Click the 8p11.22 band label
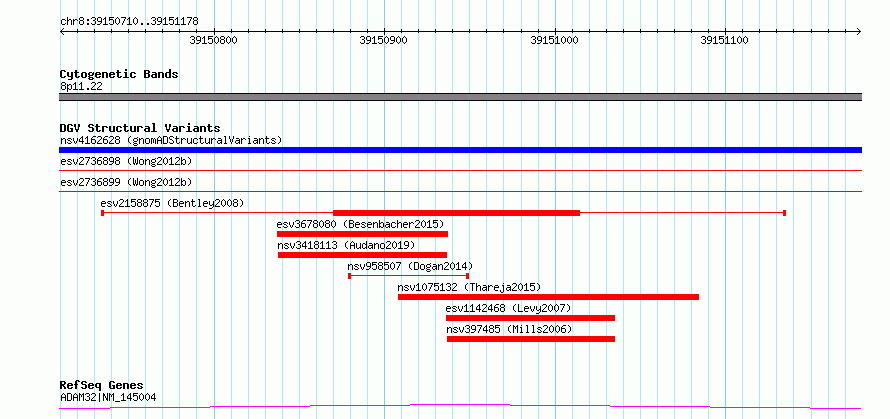The image size is (890, 419). coord(81,87)
